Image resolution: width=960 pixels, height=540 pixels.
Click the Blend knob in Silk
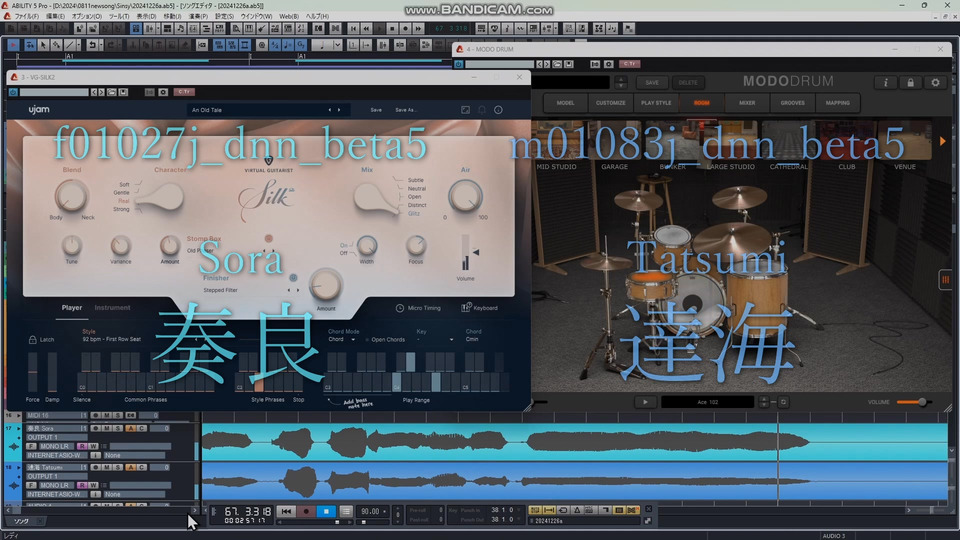(71, 197)
